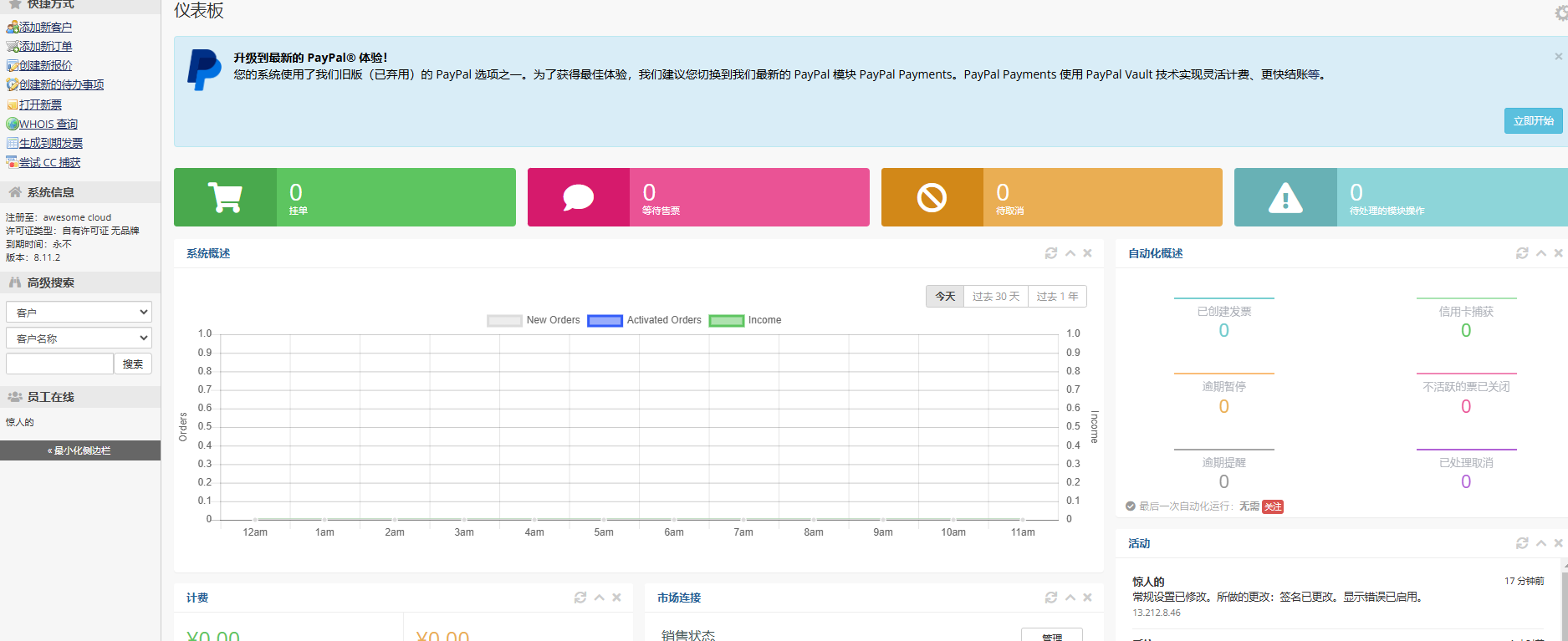Click the PayPal logo in the banner
The width and height of the screenshot is (1568, 641).
pos(204,69)
